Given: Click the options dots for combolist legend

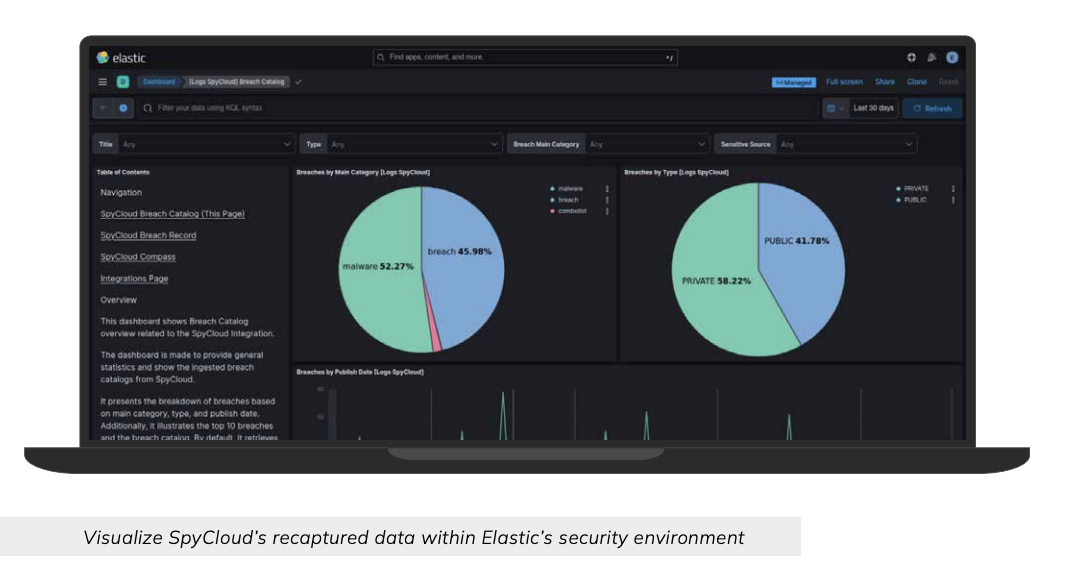Looking at the screenshot, I should tap(607, 211).
